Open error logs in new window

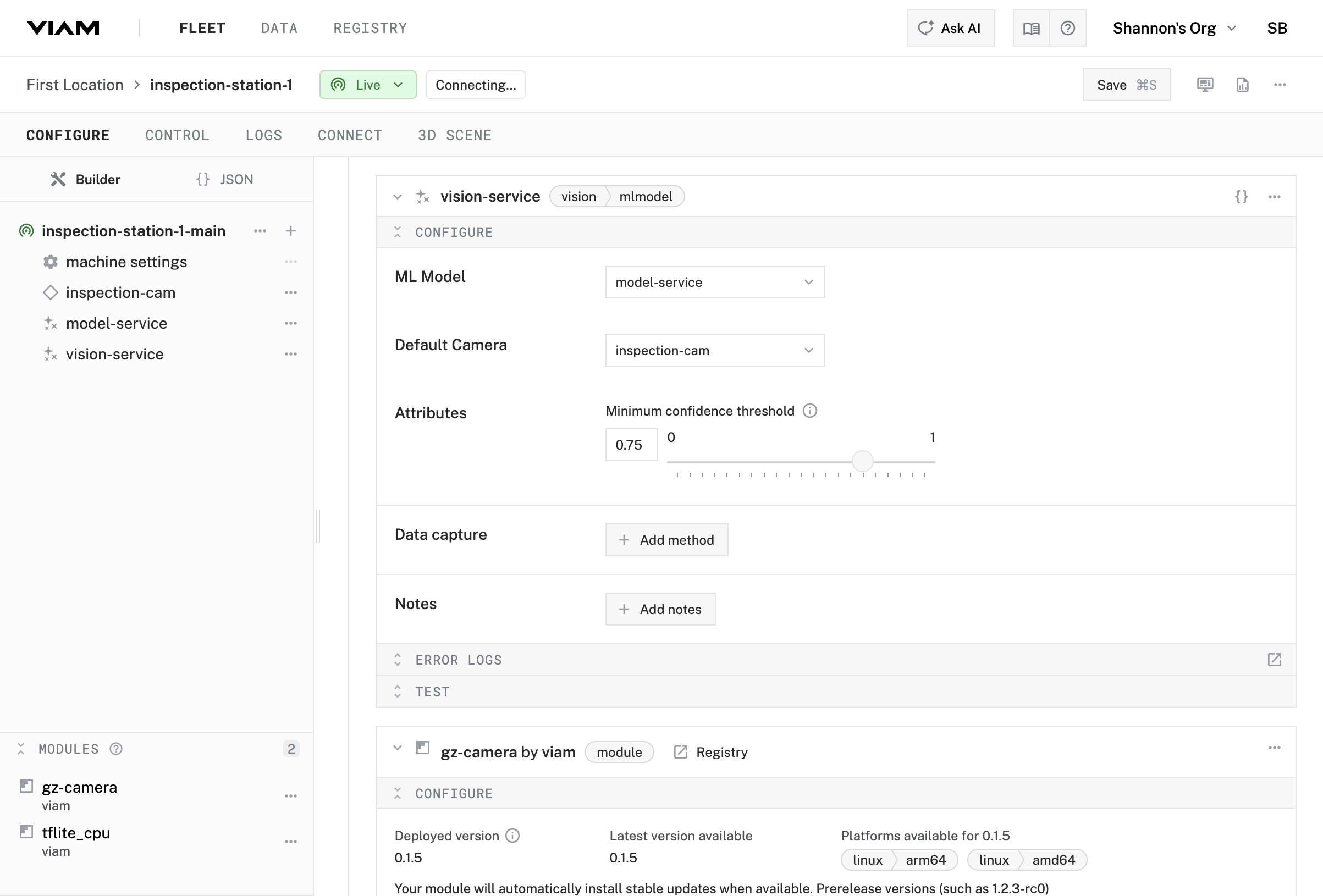pyautogui.click(x=1274, y=660)
